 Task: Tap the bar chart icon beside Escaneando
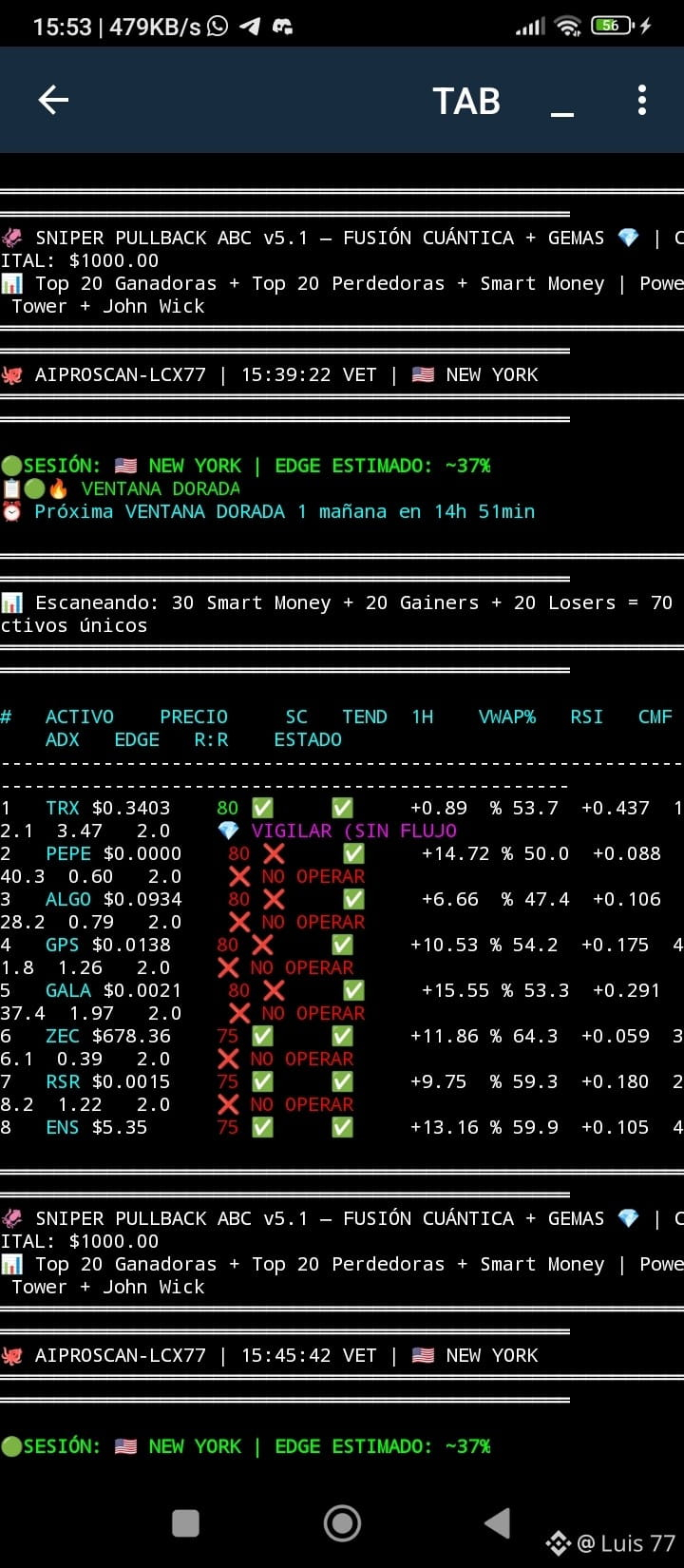pos(11,602)
